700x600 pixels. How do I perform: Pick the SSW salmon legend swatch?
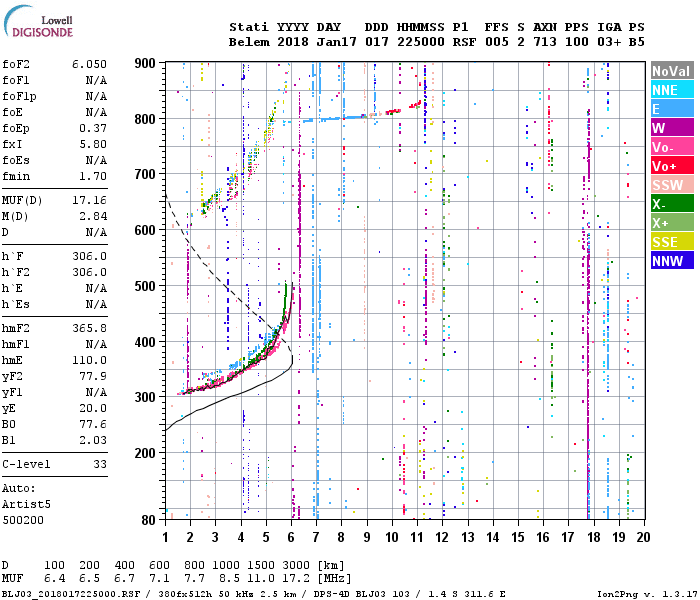672,185
